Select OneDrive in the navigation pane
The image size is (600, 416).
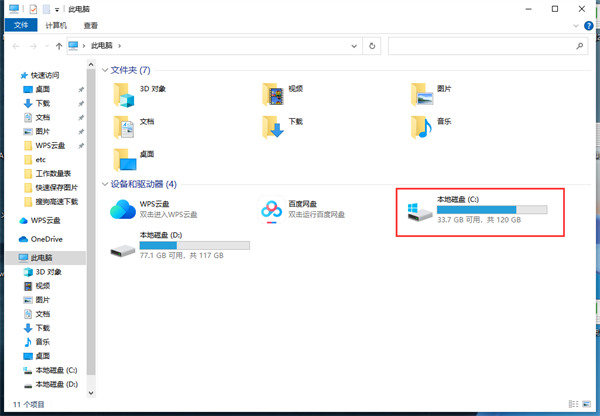tap(46, 239)
